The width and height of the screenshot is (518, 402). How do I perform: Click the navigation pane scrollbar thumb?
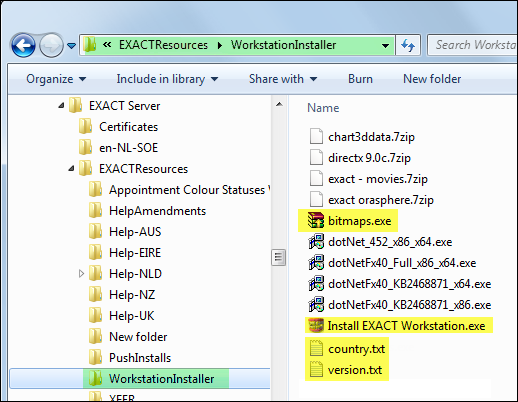tap(279, 257)
